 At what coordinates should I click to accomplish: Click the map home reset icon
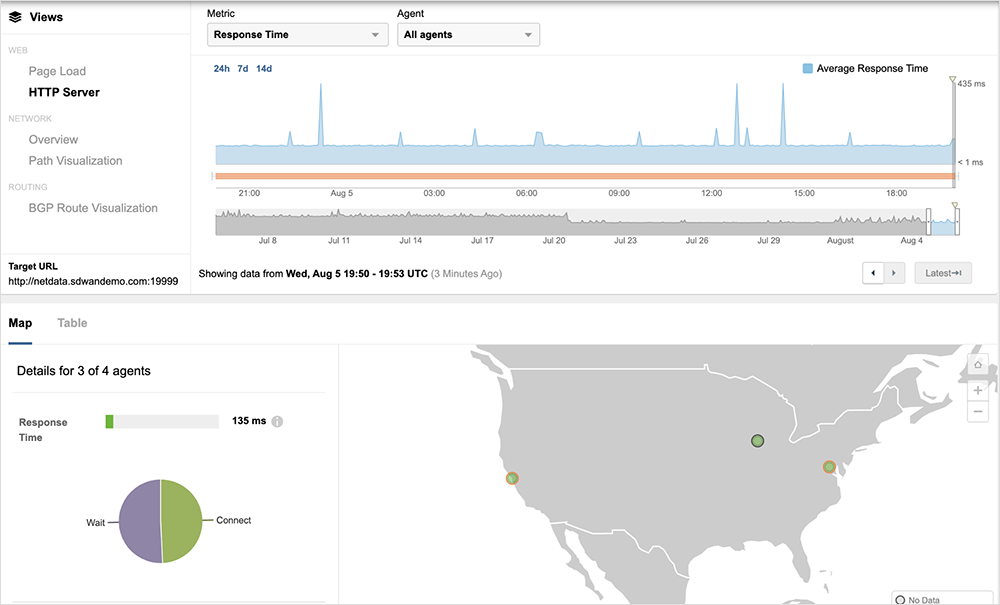(978, 364)
